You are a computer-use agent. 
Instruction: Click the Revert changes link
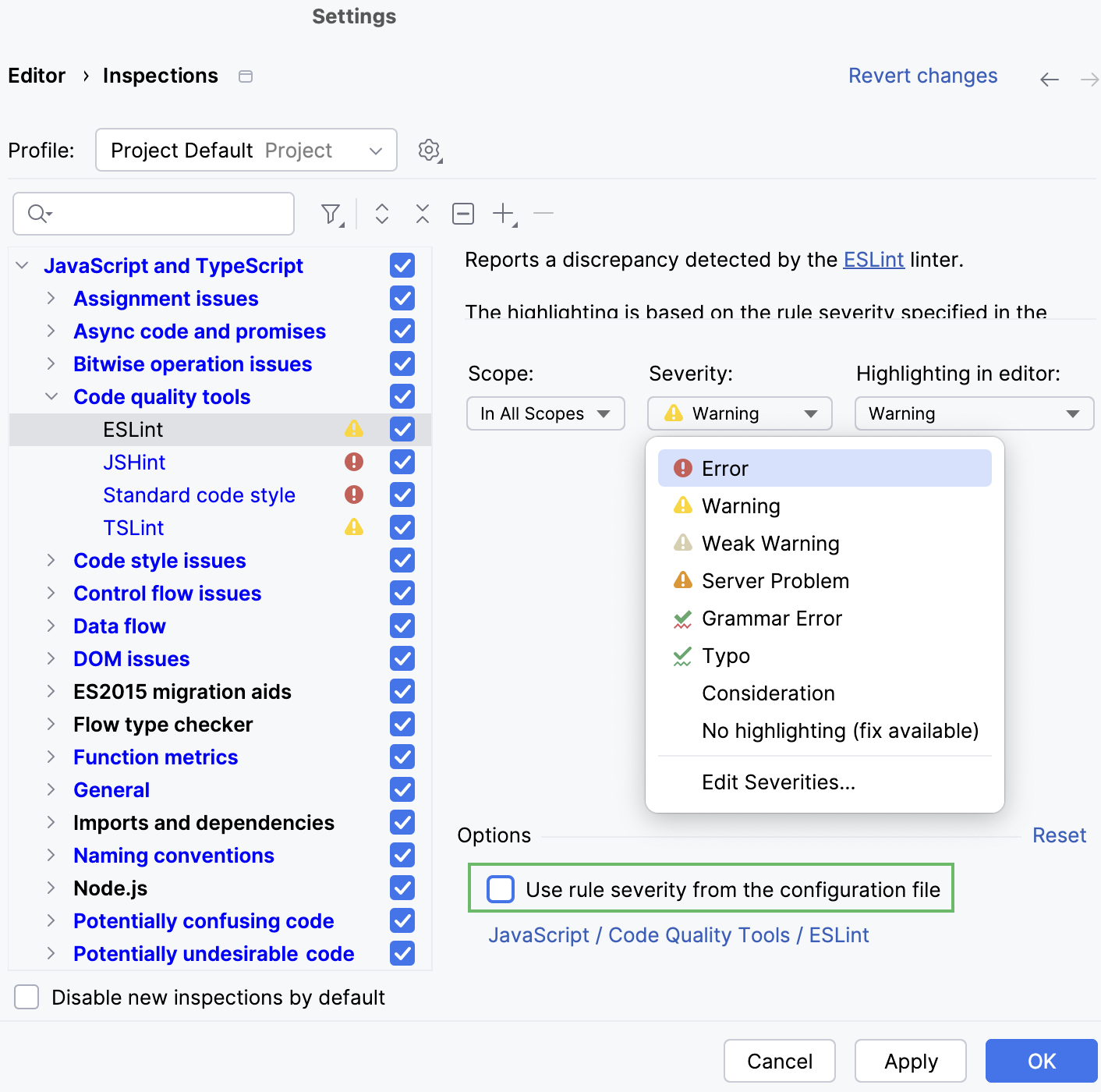point(922,75)
